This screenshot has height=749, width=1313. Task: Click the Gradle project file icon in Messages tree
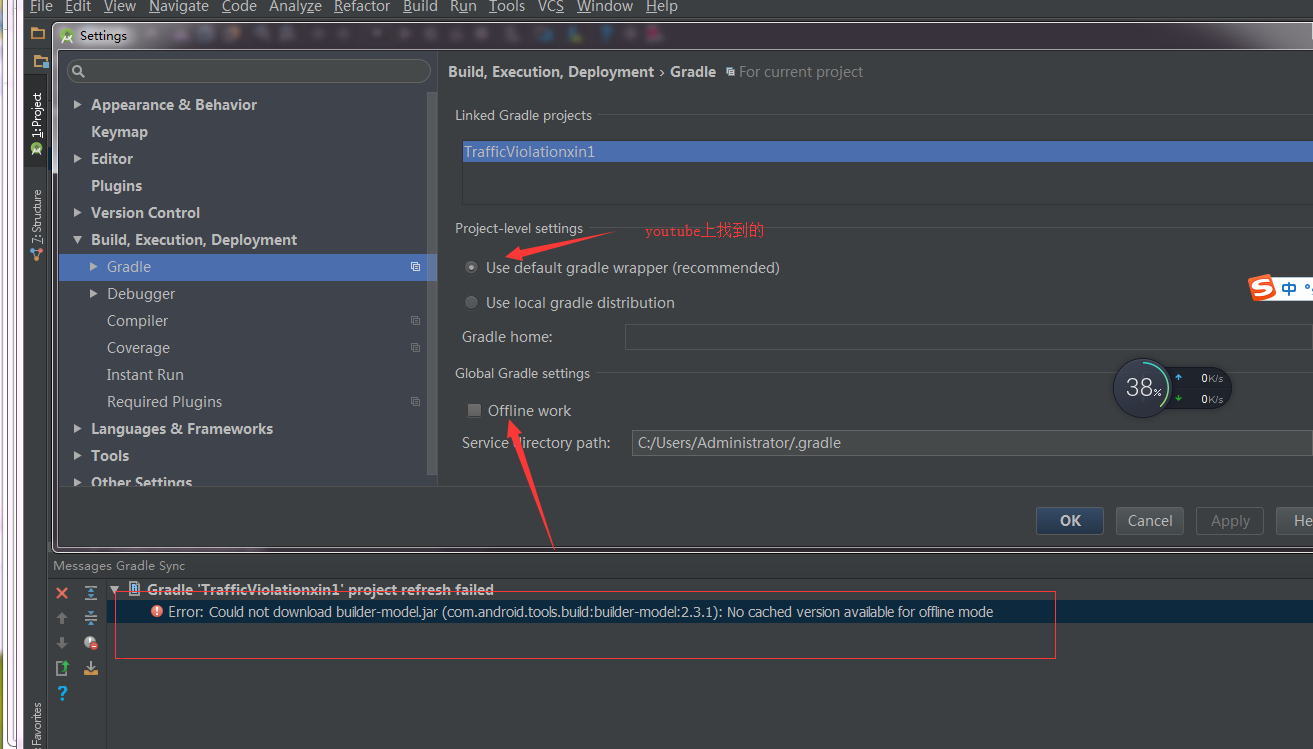tap(134, 589)
